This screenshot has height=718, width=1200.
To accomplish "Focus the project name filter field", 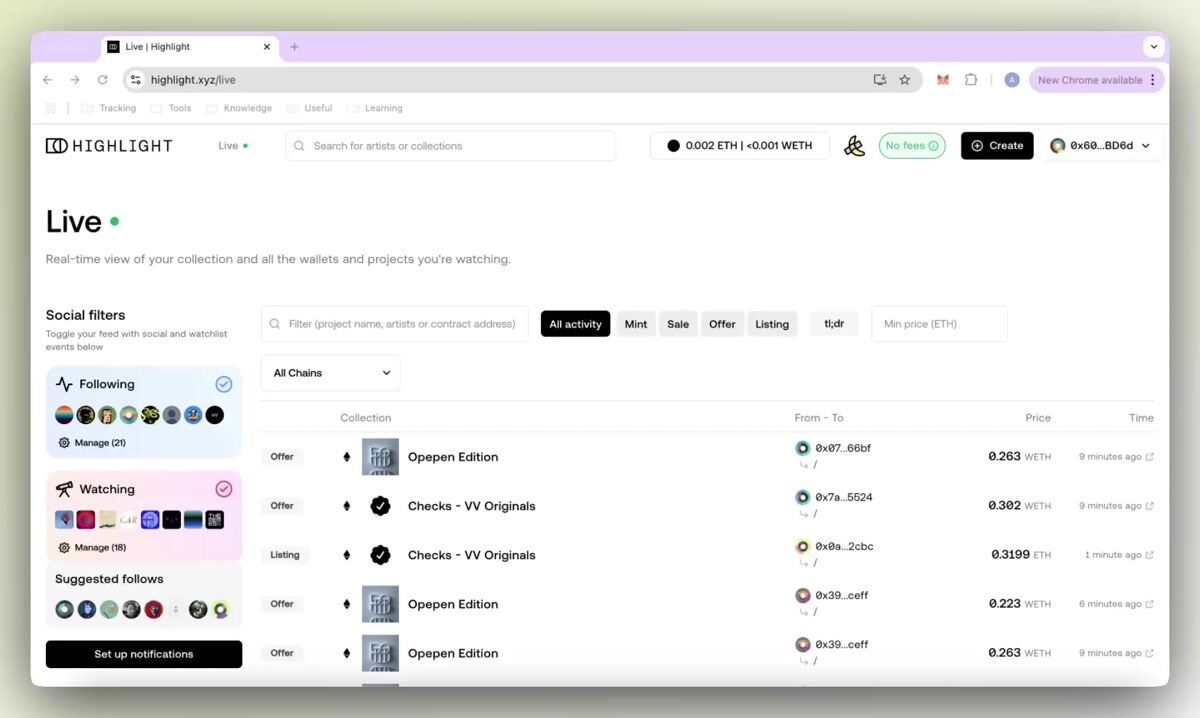I will coord(395,324).
